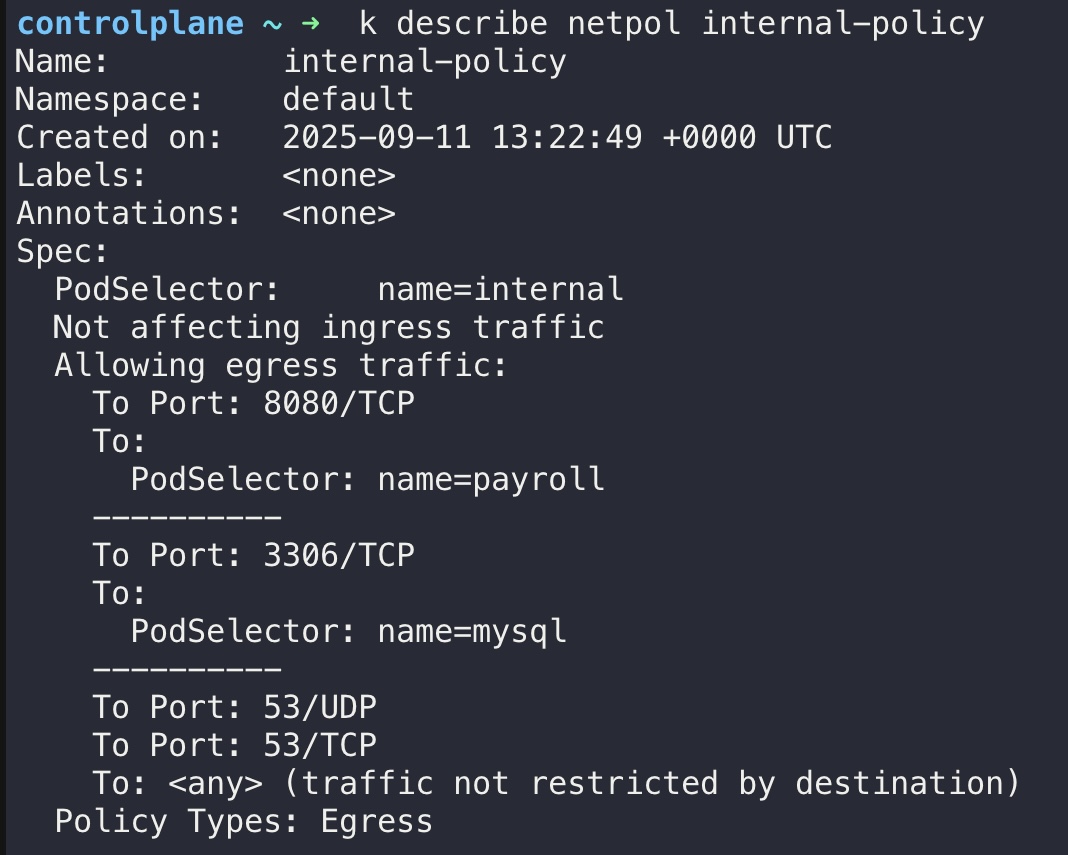Click PodSelector name=mysql entry
The width and height of the screenshot is (1068, 855).
348,632
